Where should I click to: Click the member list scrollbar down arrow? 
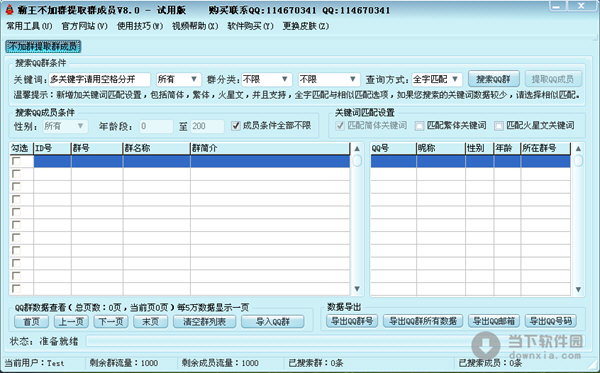tap(578, 290)
